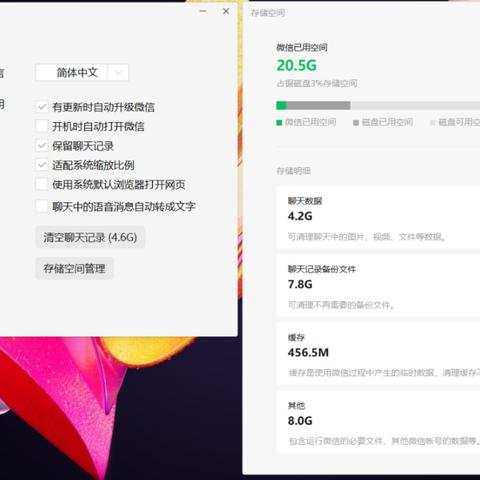Click 微信已用空间 heading text
Image resolution: width=480 pixels, height=480 pixels.
(x=302, y=48)
